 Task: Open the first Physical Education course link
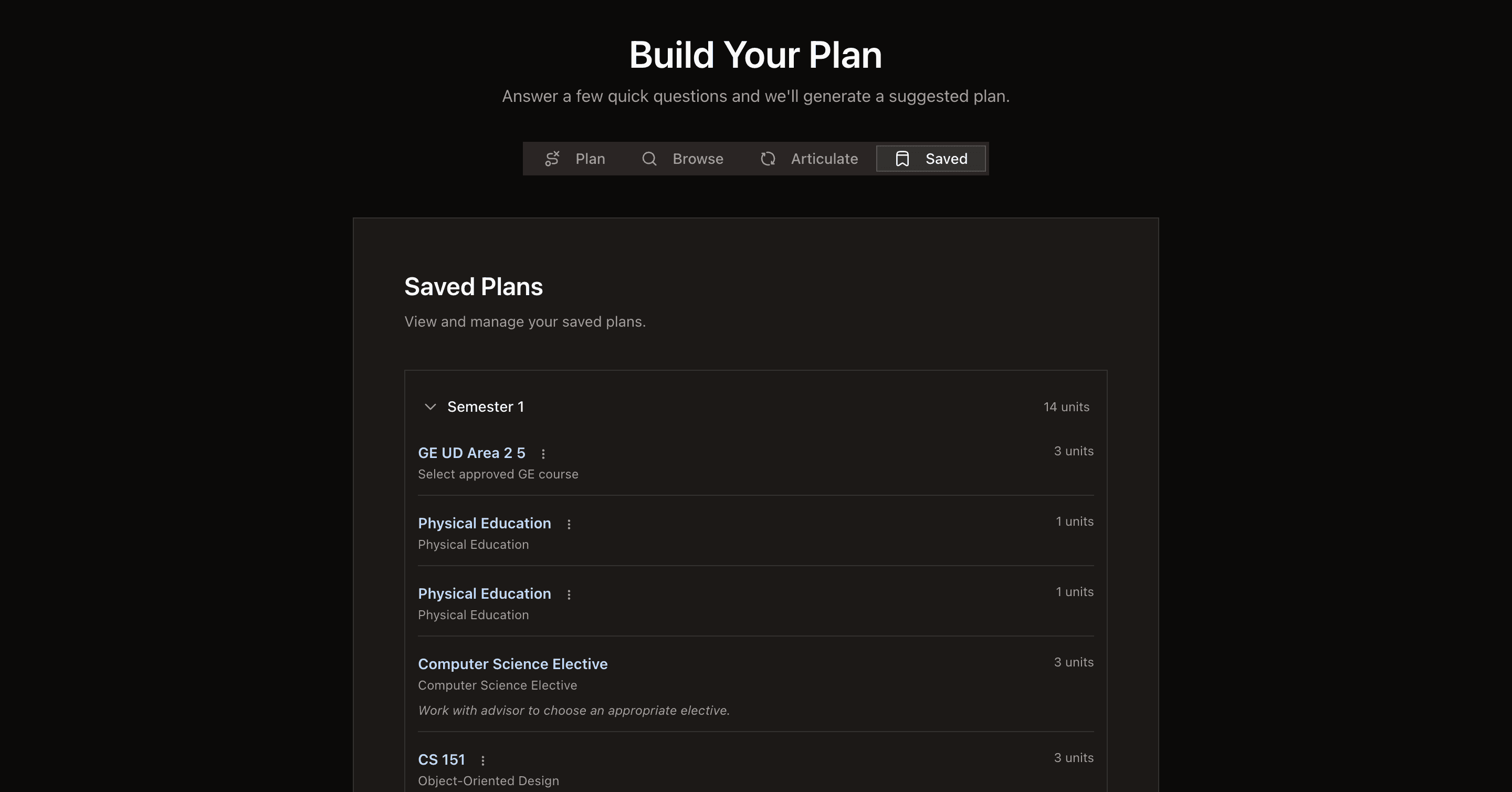(x=484, y=523)
